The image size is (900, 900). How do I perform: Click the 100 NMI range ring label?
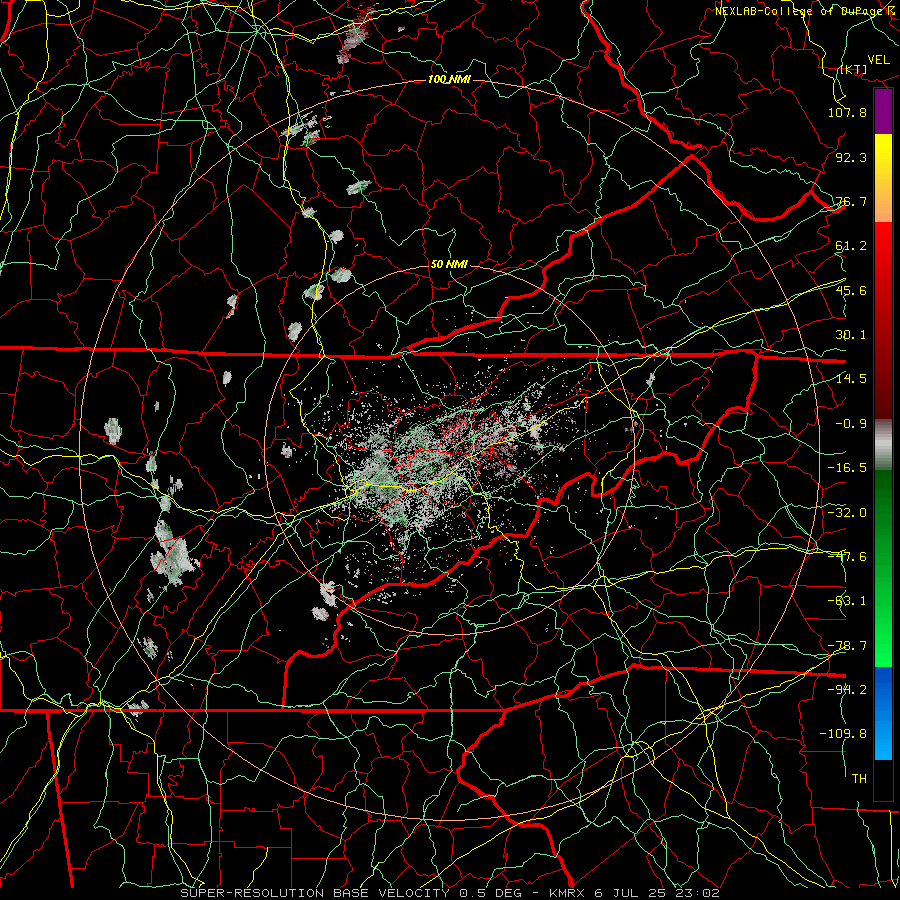(449, 79)
